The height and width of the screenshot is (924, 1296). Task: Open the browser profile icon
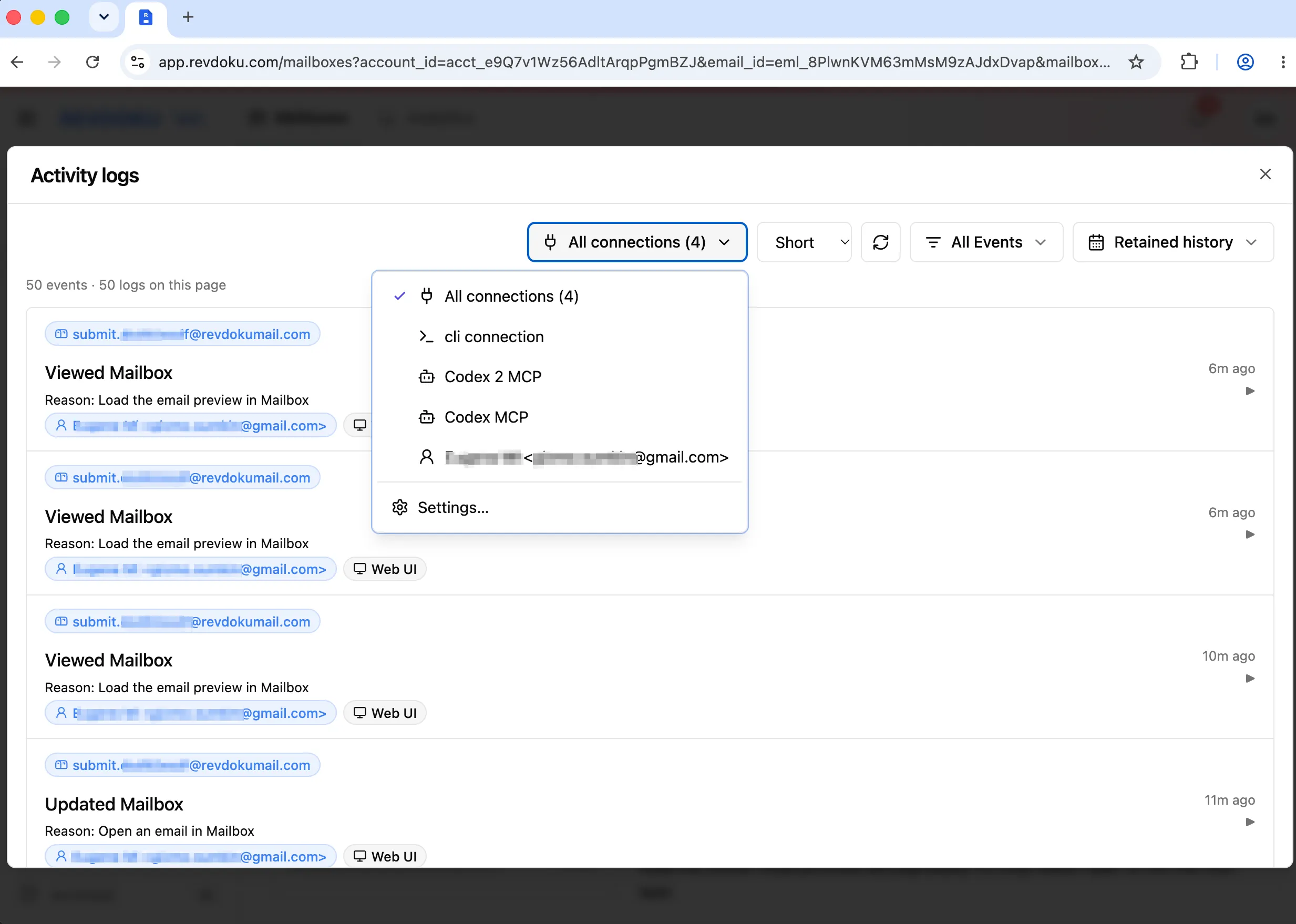pos(1246,62)
